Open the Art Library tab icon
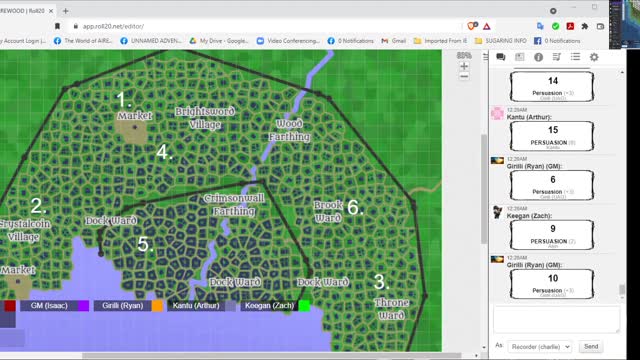The height and width of the screenshot is (360, 640). tap(520, 57)
